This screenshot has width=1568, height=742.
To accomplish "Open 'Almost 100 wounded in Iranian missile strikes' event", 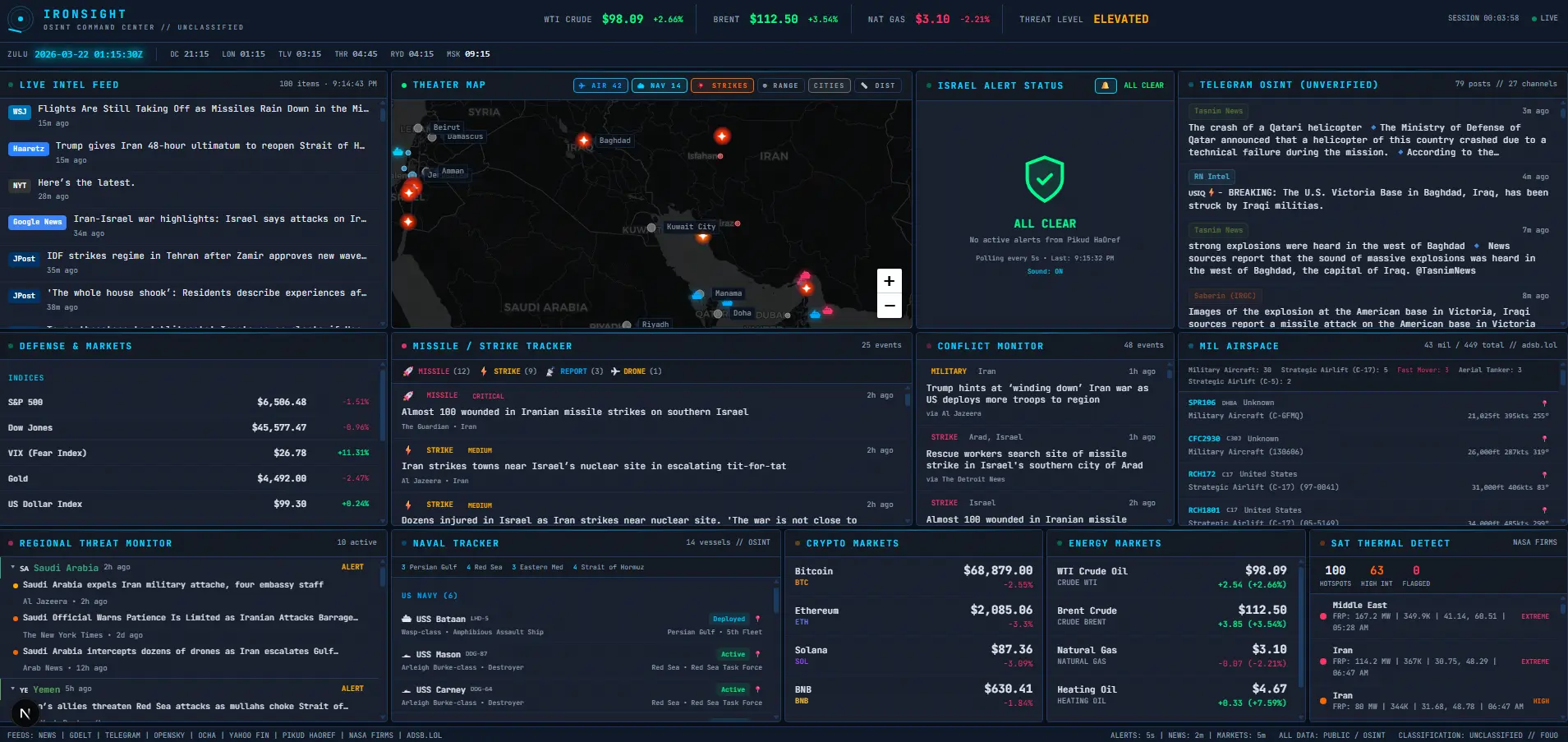I will (x=575, y=412).
